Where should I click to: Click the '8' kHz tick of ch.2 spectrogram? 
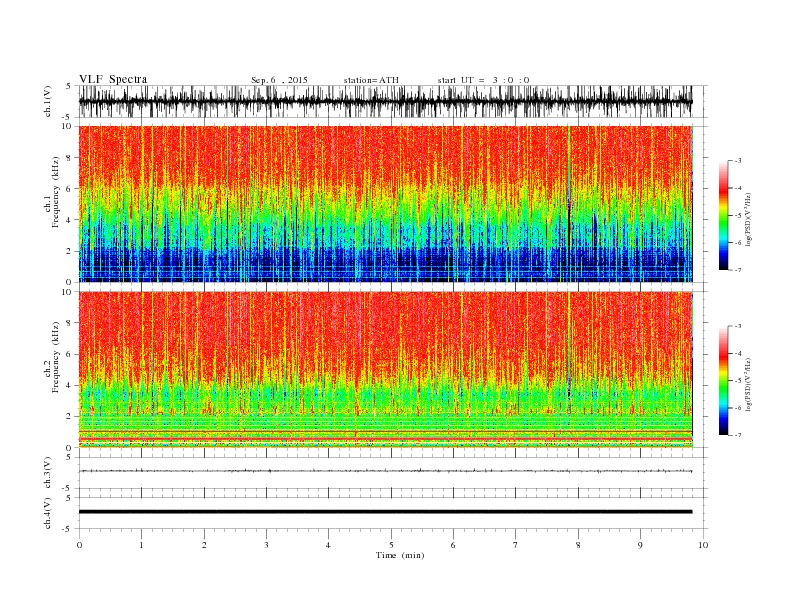coord(69,323)
